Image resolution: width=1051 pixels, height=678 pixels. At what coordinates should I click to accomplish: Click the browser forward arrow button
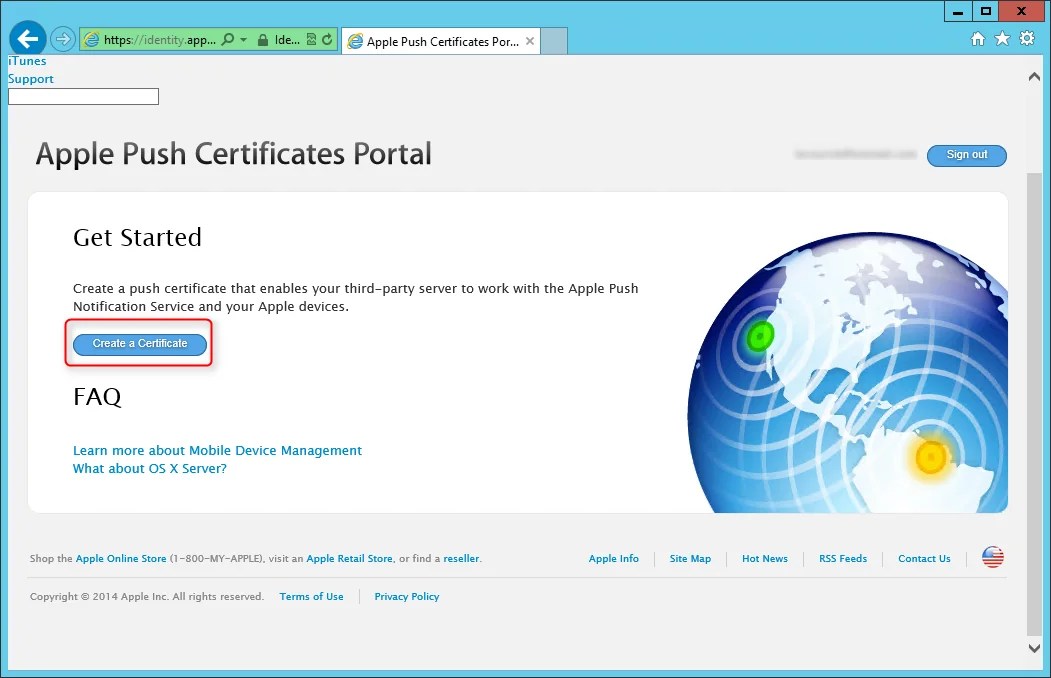[62, 40]
